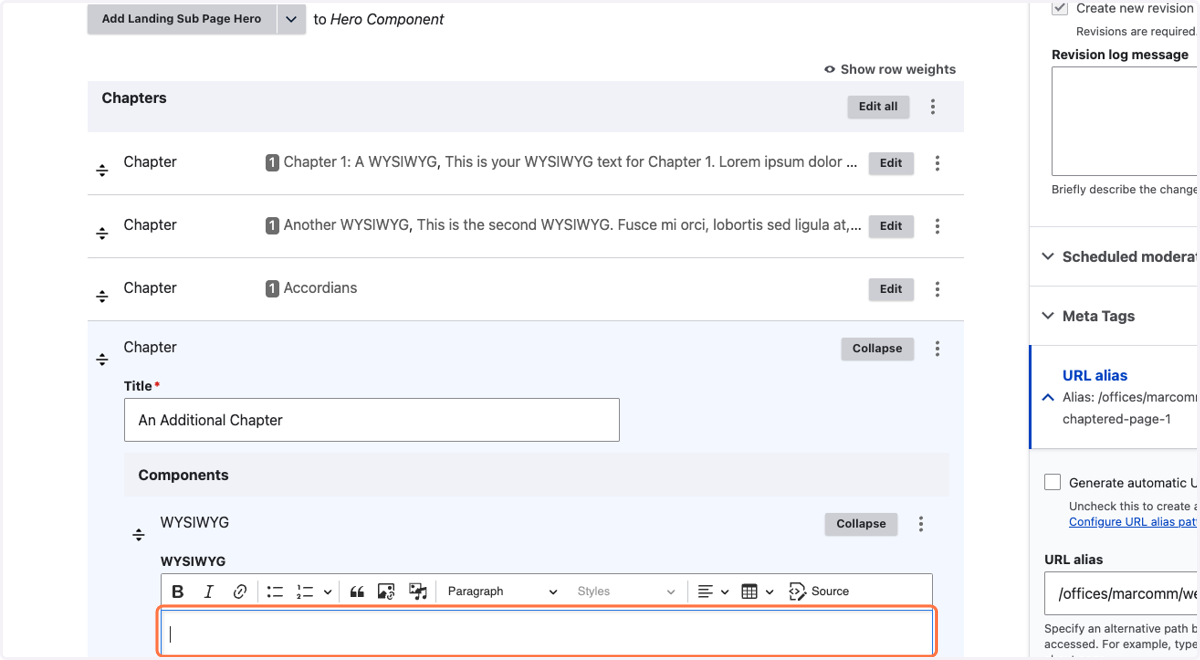Switch editor to Source view
Screen dimensions: 1200x660
pos(819,591)
